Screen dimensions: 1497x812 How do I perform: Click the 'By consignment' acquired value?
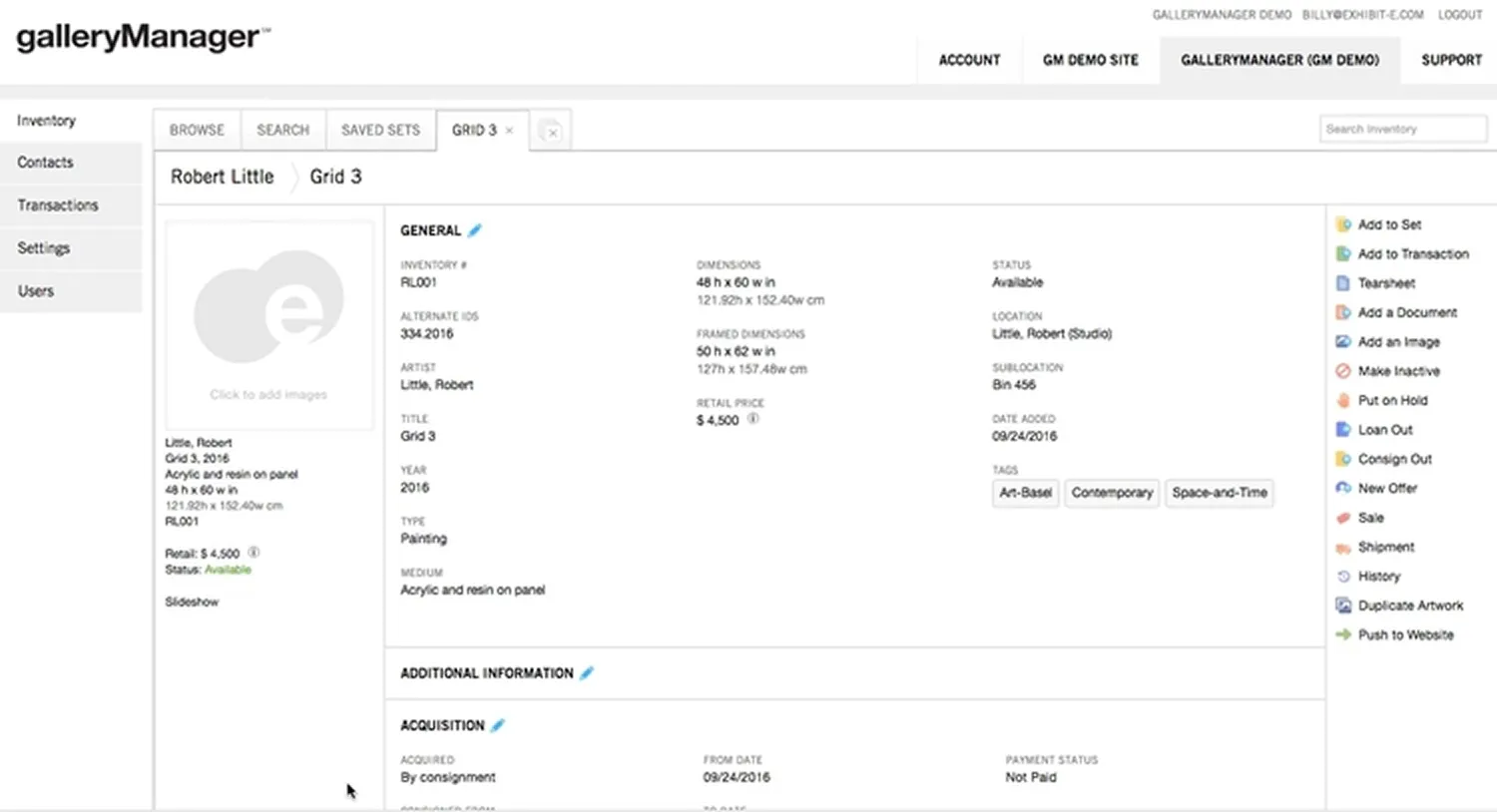(448, 777)
